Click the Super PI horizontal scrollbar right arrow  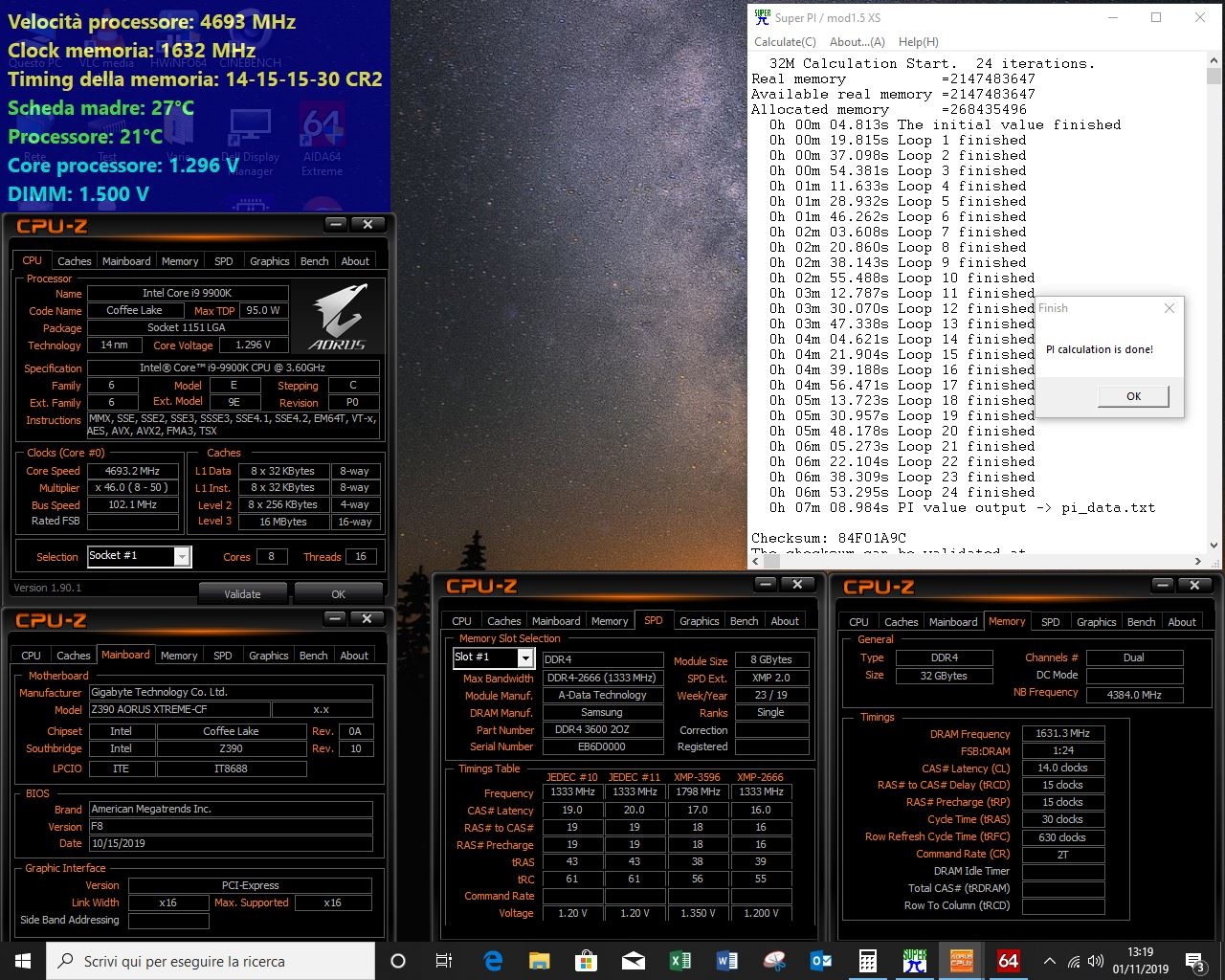[1198, 562]
